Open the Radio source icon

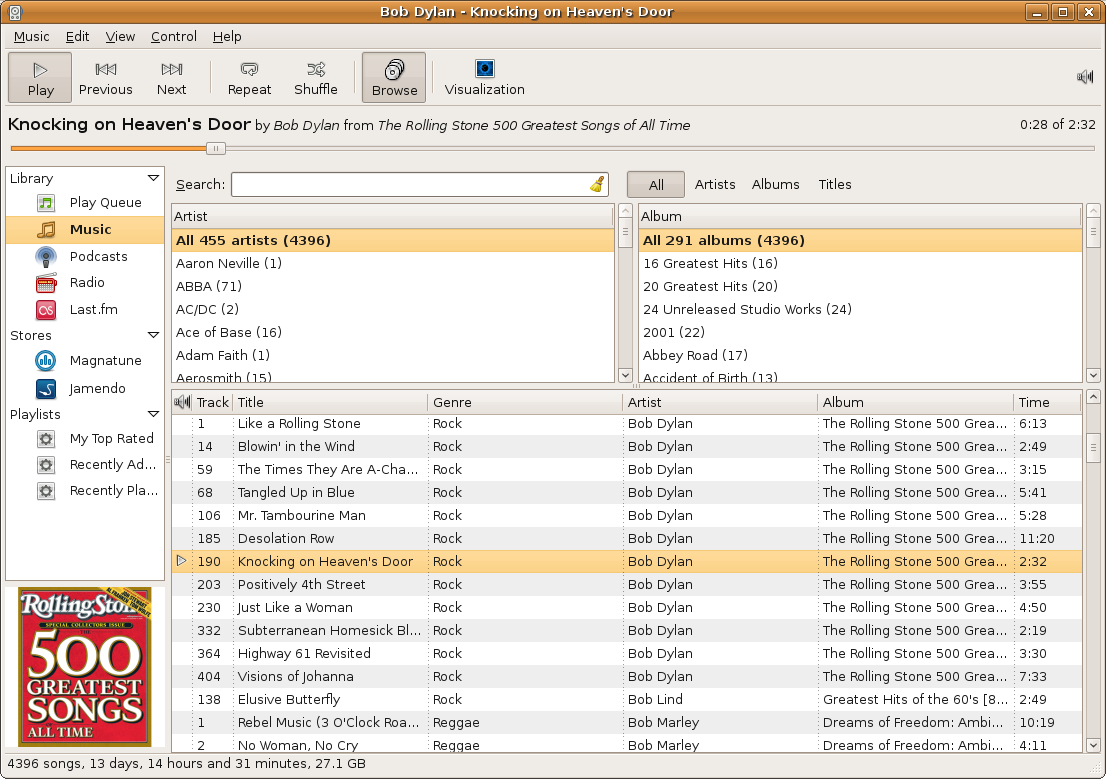[x=46, y=283]
